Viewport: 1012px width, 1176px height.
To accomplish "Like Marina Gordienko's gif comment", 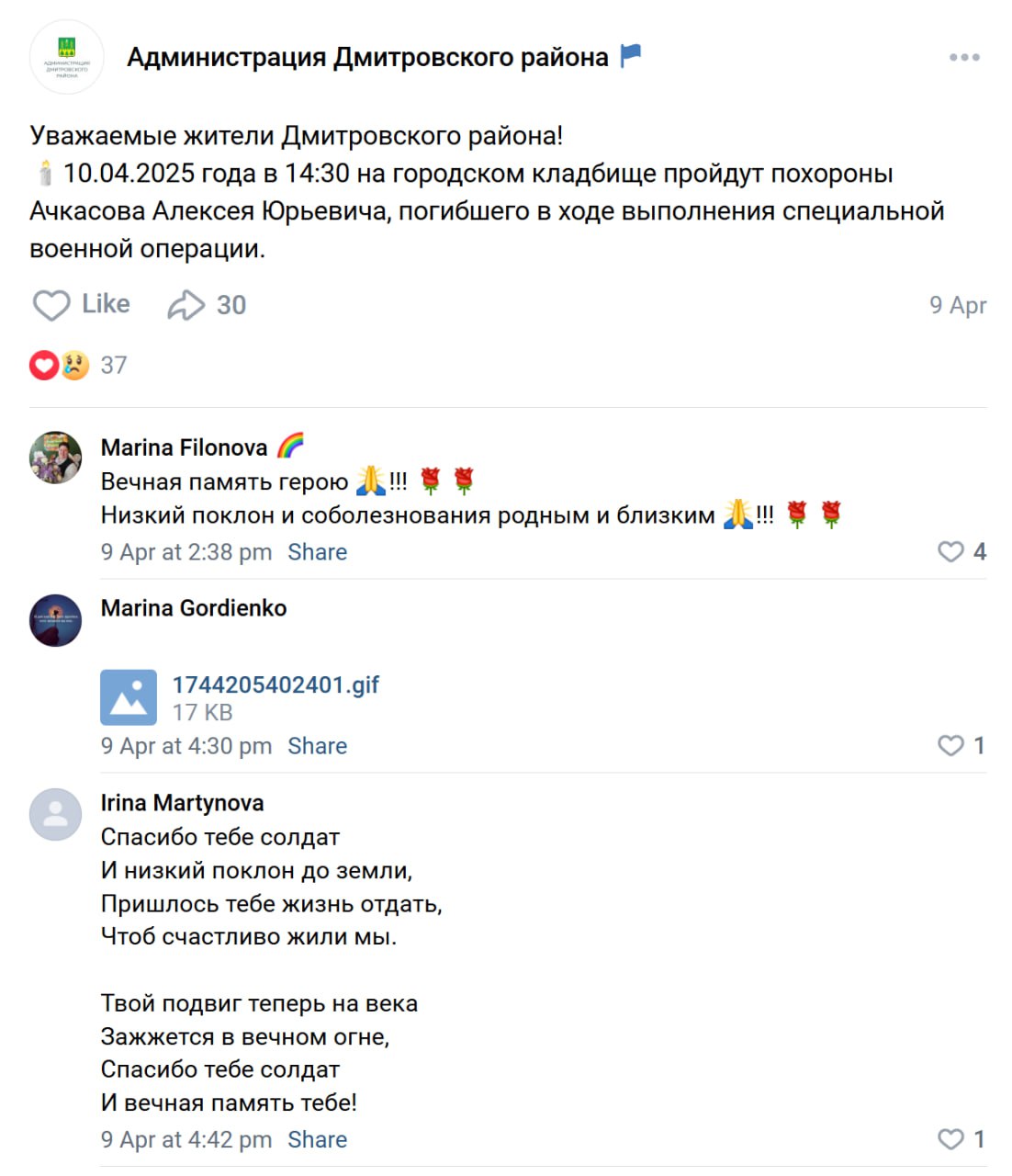I will (x=950, y=745).
